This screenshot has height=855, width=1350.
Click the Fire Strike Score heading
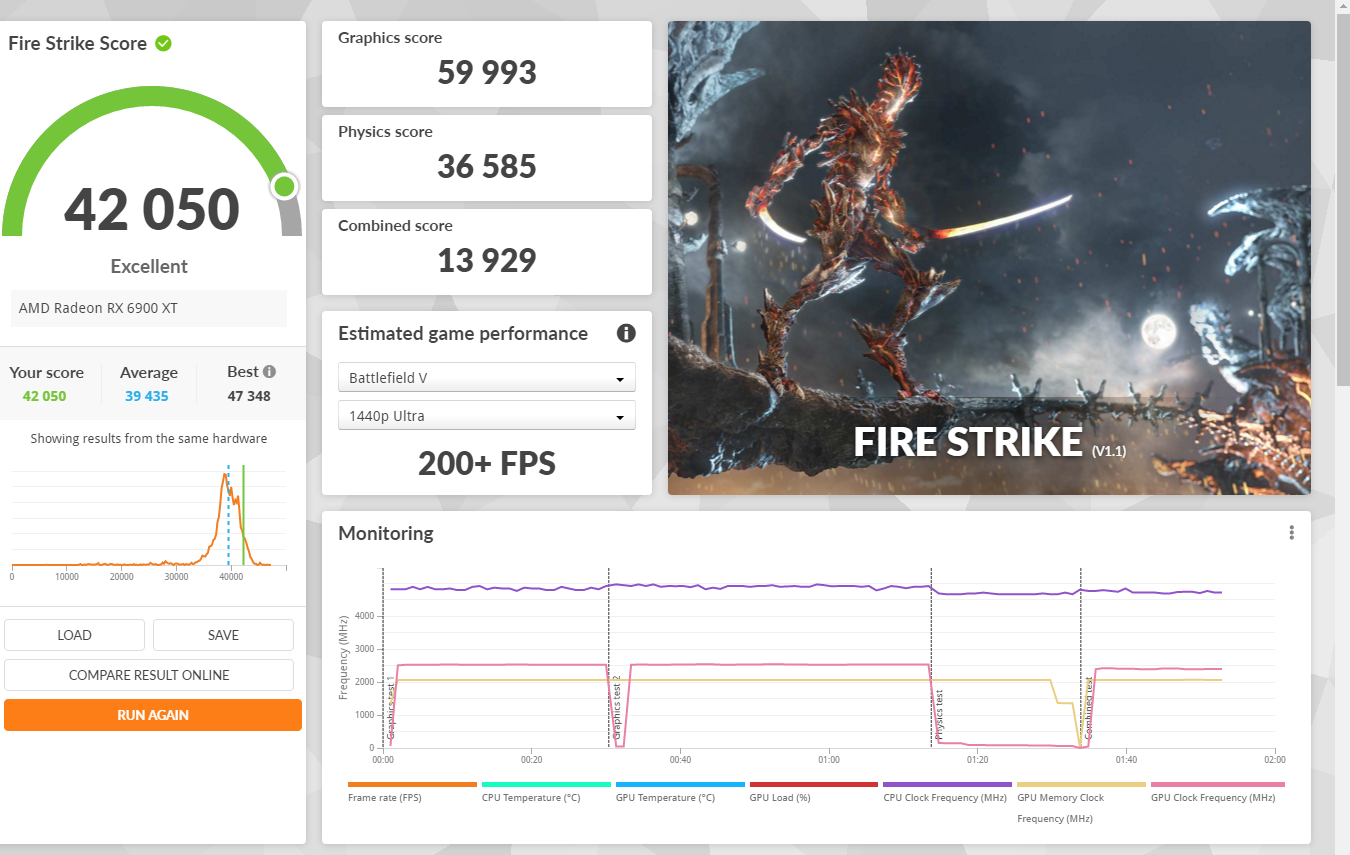point(78,43)
